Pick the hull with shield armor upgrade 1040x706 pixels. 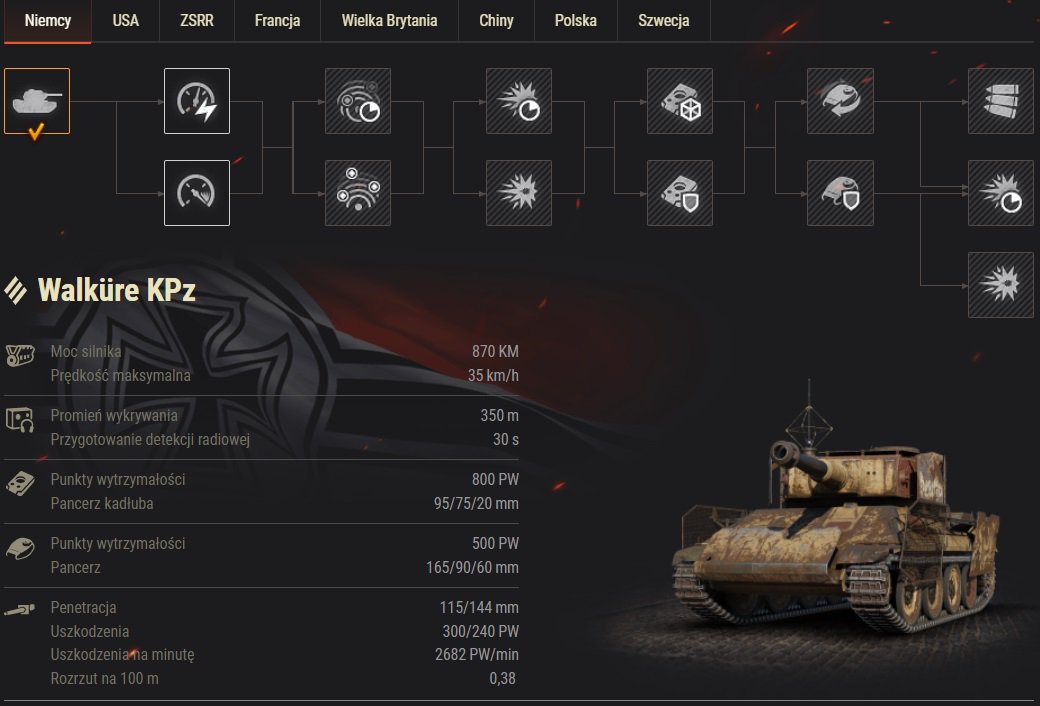[x=680, y=193]
